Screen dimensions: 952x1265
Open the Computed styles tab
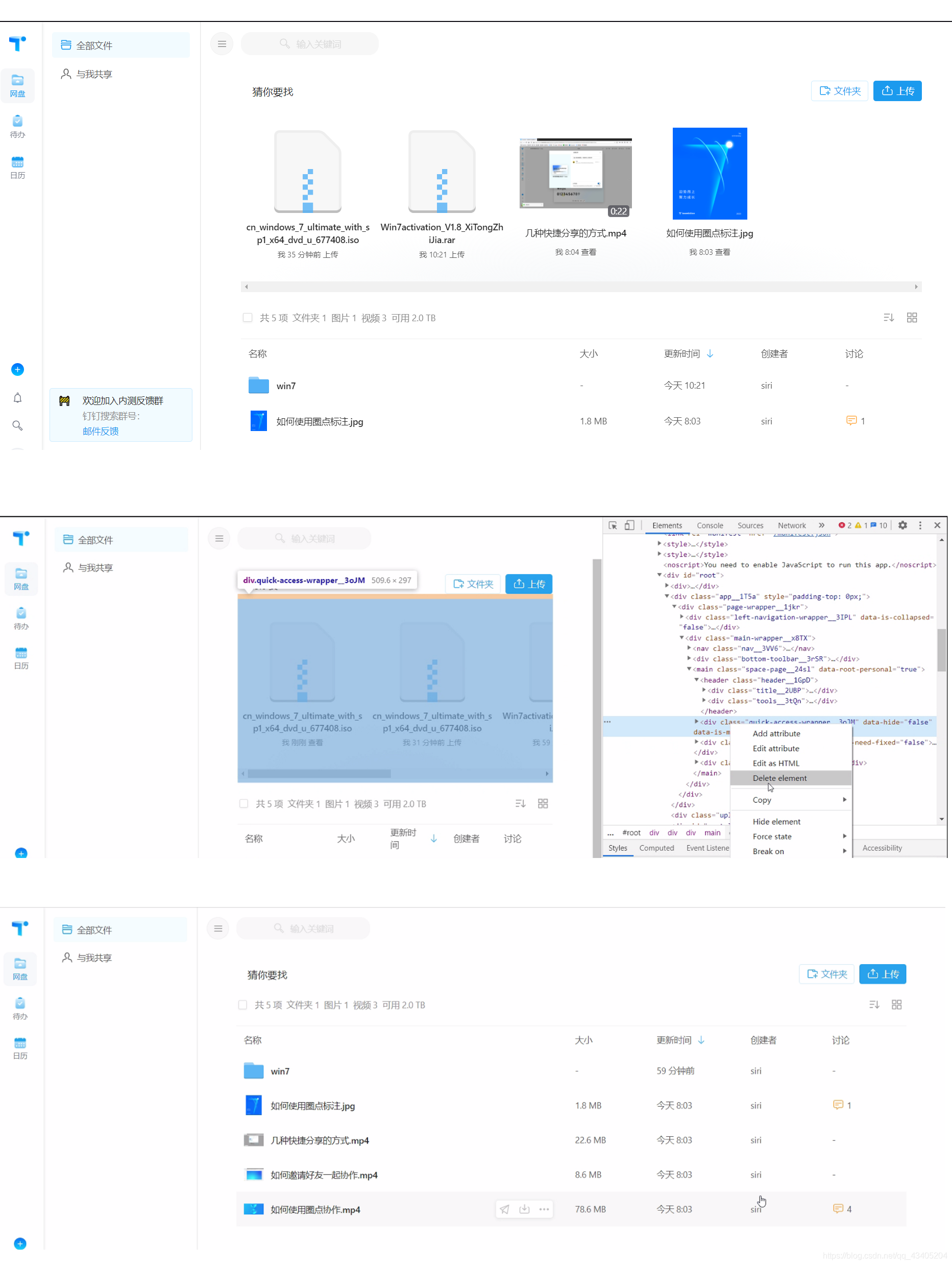pyautogui.click(x=656, y=848)
